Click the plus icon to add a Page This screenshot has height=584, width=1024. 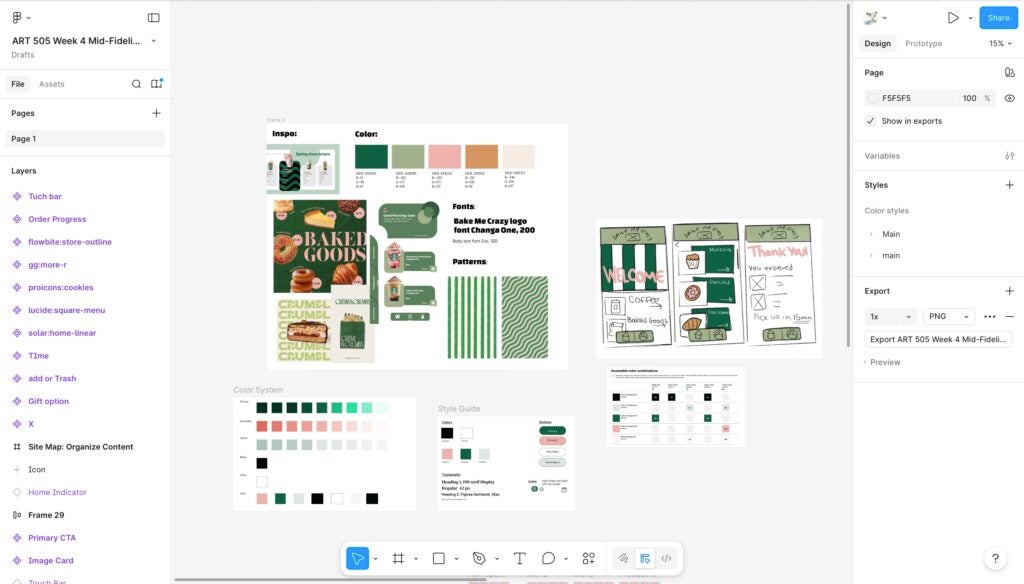coord(156,113)
